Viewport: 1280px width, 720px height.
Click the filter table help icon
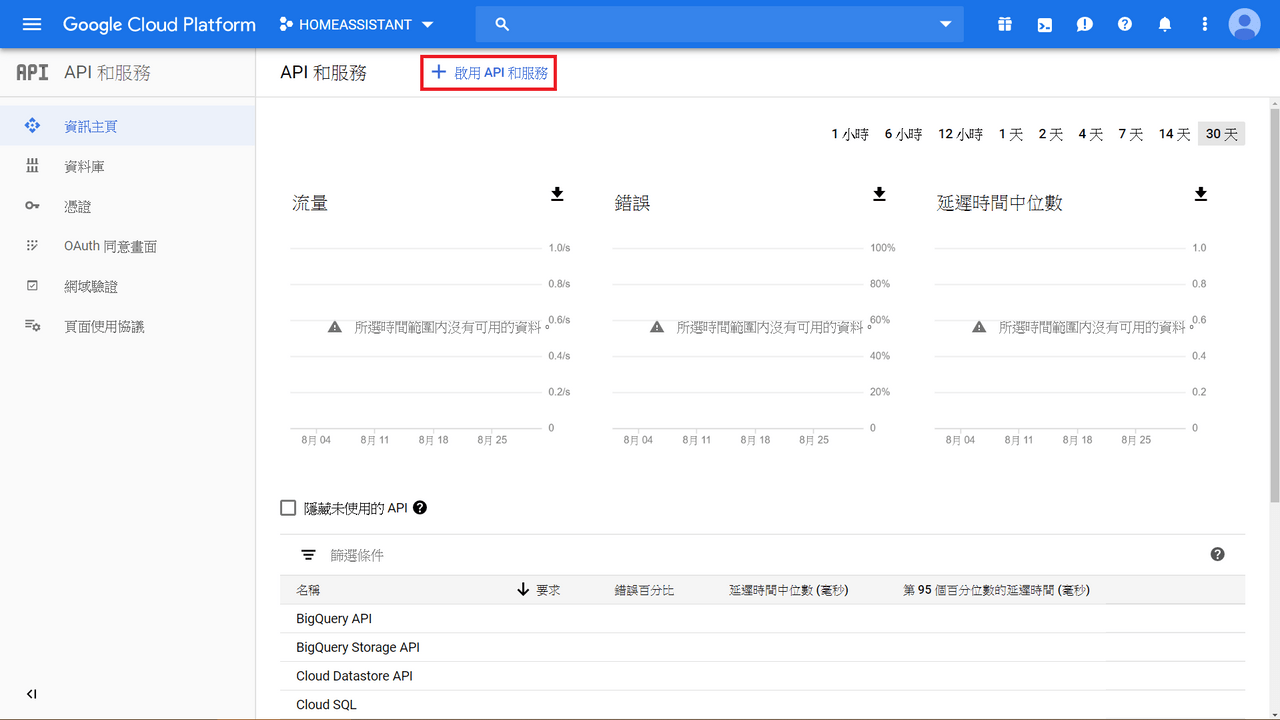point(1217,554)
